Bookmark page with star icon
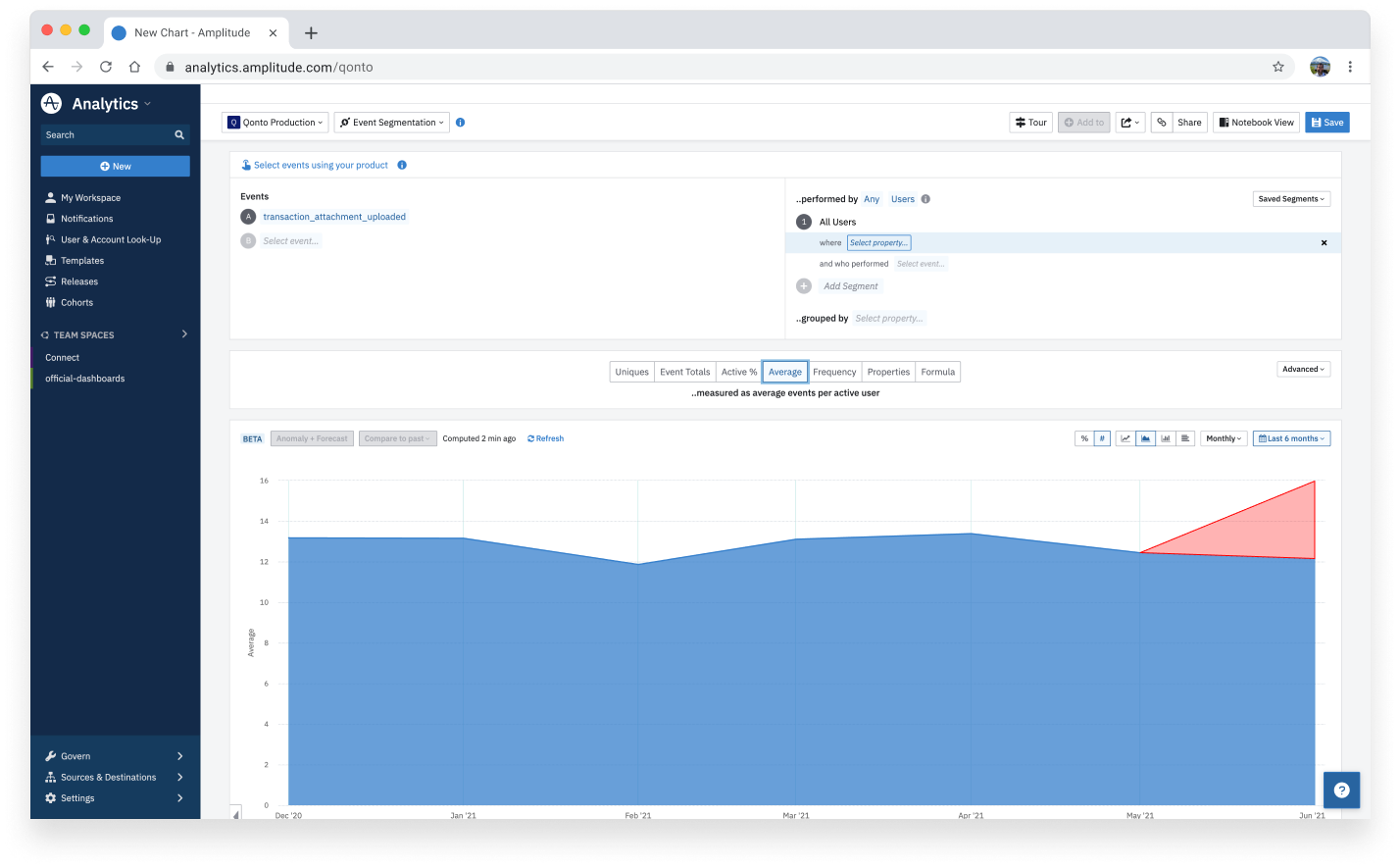Viewport: 1400px width, 868px height. 1278,67
